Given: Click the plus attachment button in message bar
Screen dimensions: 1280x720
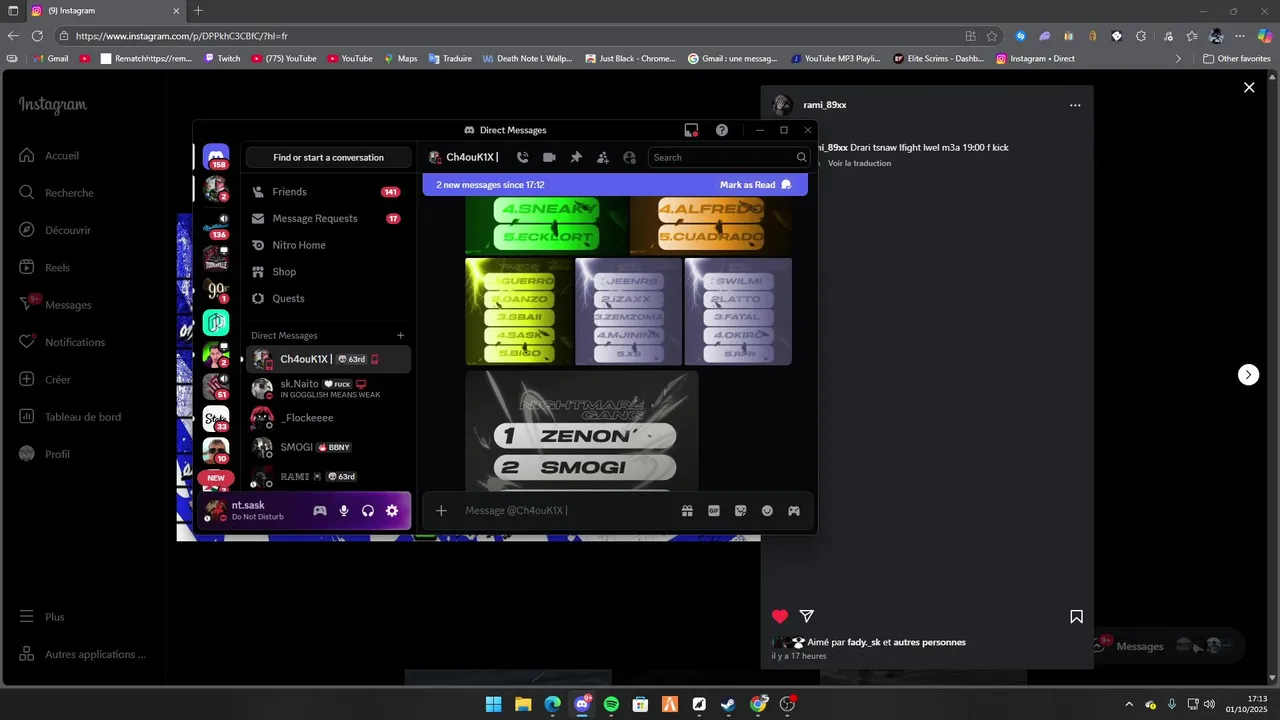Looking at the screenshot, I should pyautogui.click(x=441, y=510).
